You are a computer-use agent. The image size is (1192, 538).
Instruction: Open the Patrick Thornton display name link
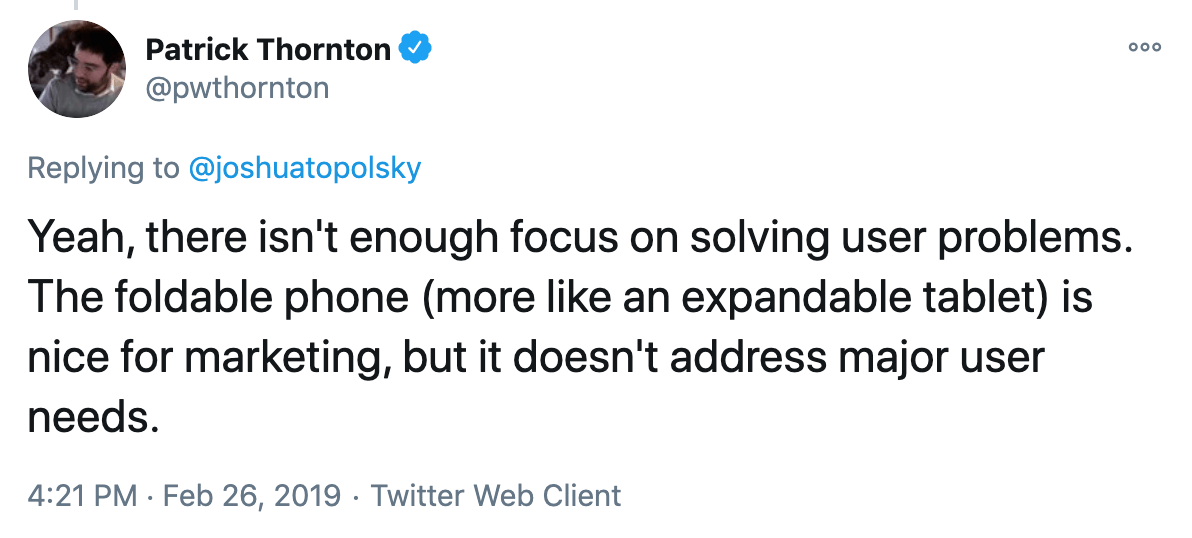pyautogui.click(x=268, y=48)
